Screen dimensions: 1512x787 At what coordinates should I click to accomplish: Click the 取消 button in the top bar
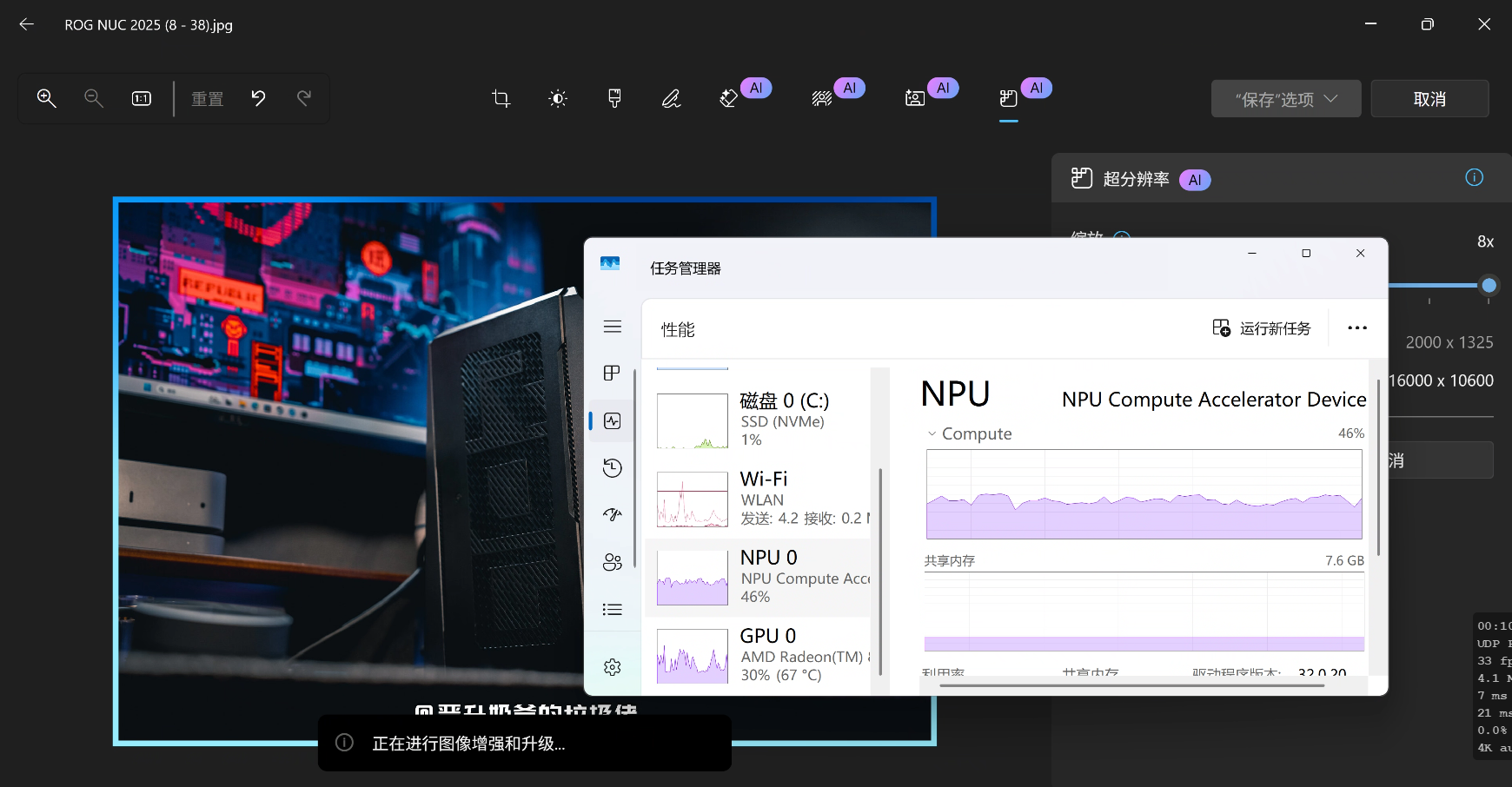(x=1430, y=99)
